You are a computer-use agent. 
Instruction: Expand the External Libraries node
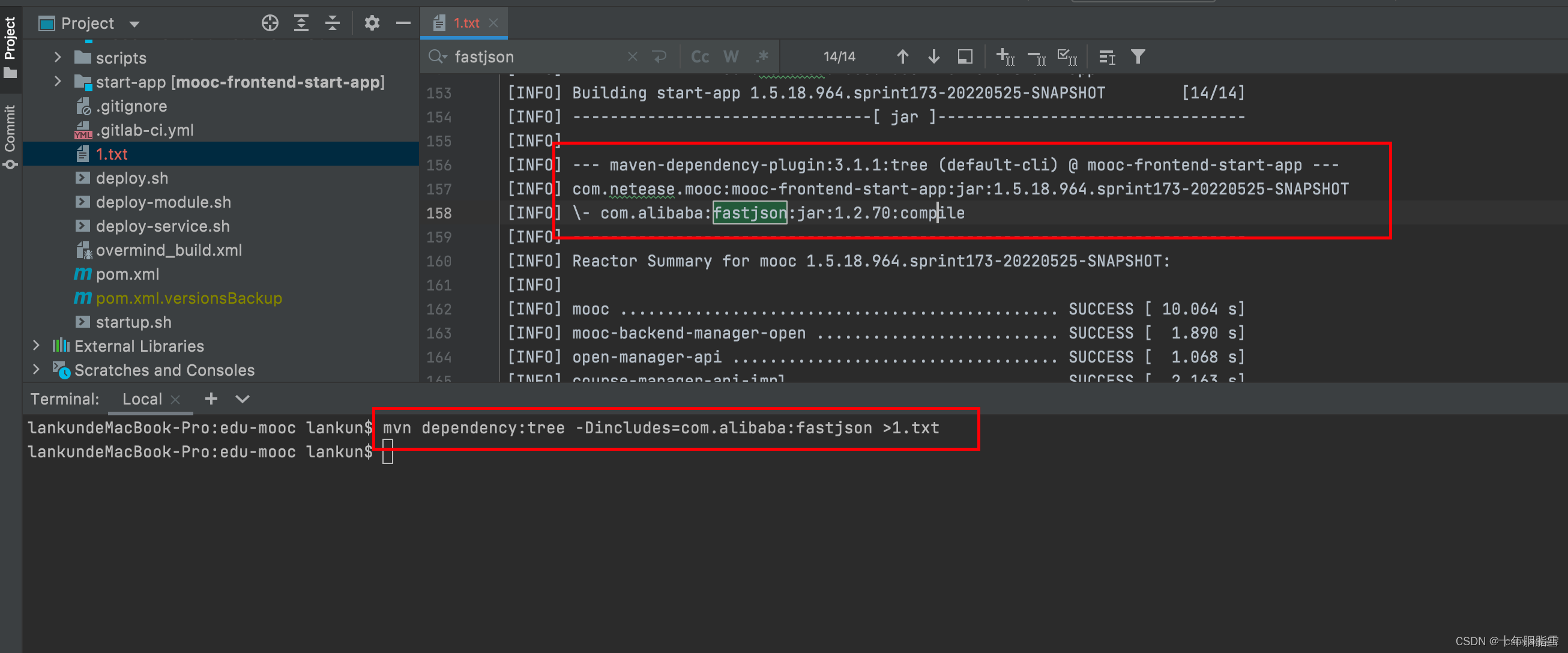(x=37, y=346)
